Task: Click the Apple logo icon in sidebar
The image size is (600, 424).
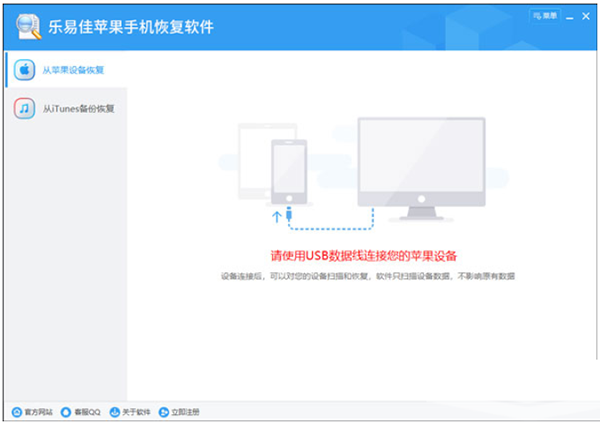Action: [x=24, y=70]
